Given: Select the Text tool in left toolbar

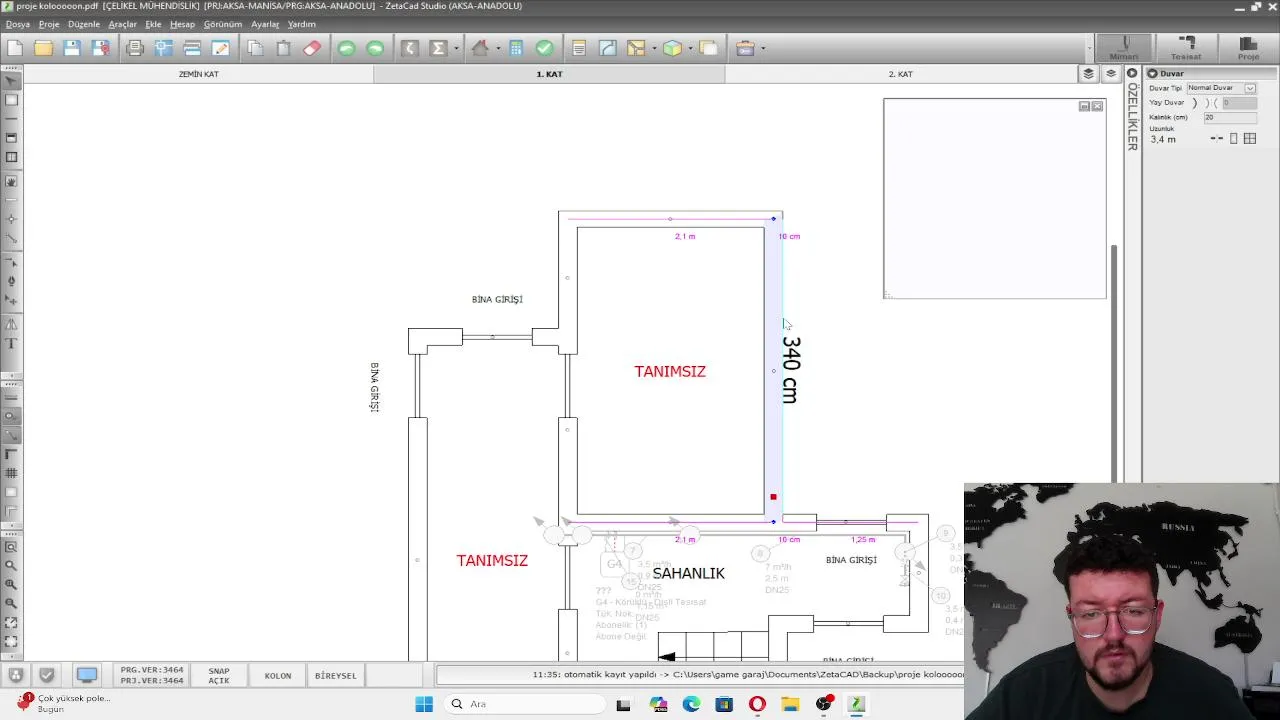Looking at the screenshot, I should 12,344.
